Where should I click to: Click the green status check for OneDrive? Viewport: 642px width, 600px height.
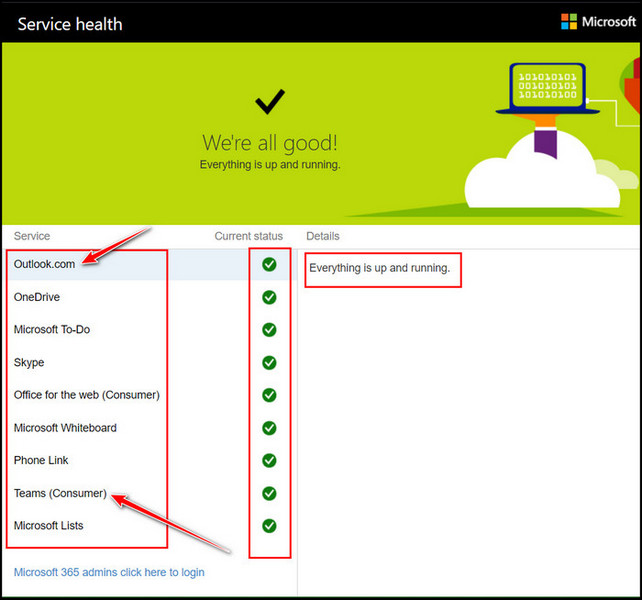(x=269, y=297)
